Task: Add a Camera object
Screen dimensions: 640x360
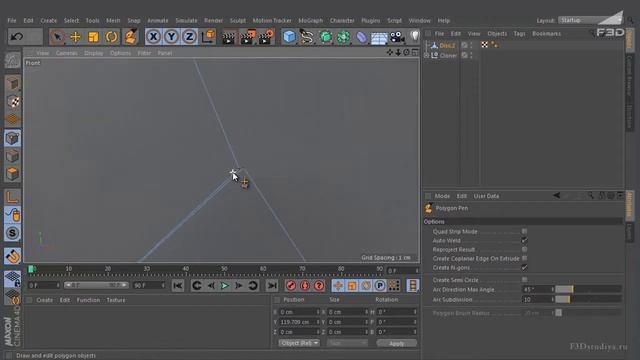Action: click(x=397, y=37)
